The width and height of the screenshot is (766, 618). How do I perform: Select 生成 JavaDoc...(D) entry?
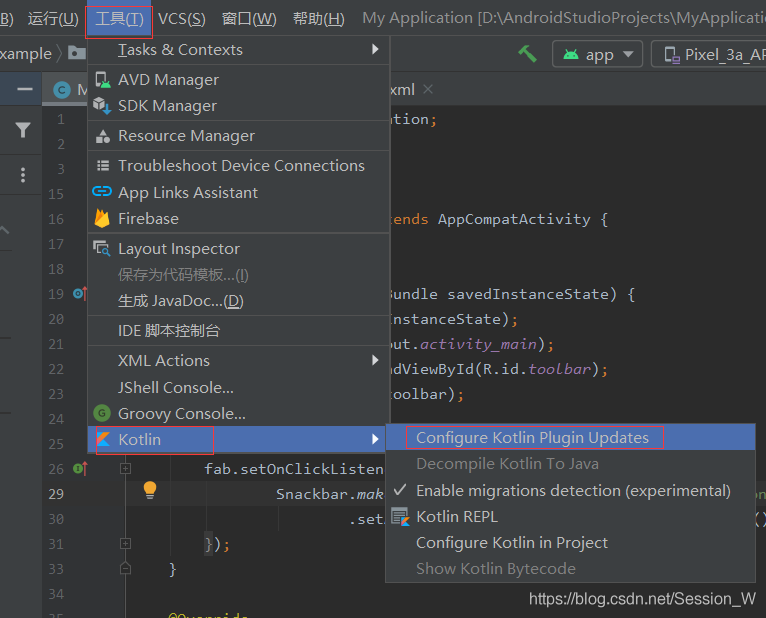pos(238,301)
